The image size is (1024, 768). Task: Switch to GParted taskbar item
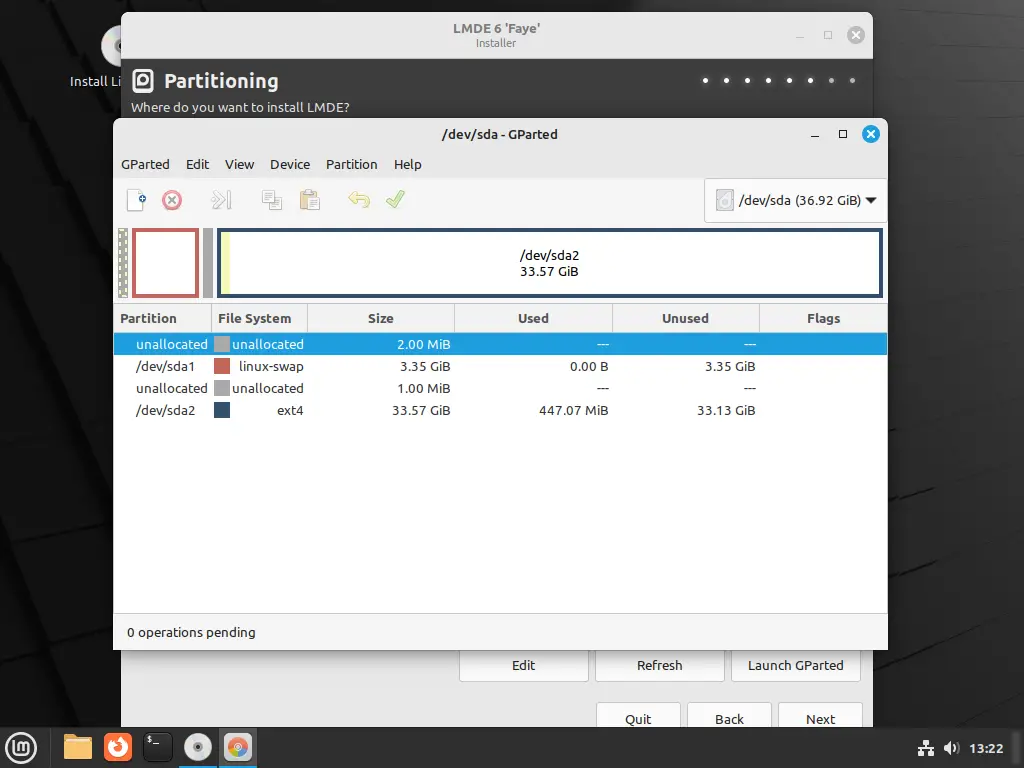tap(238, 747)
